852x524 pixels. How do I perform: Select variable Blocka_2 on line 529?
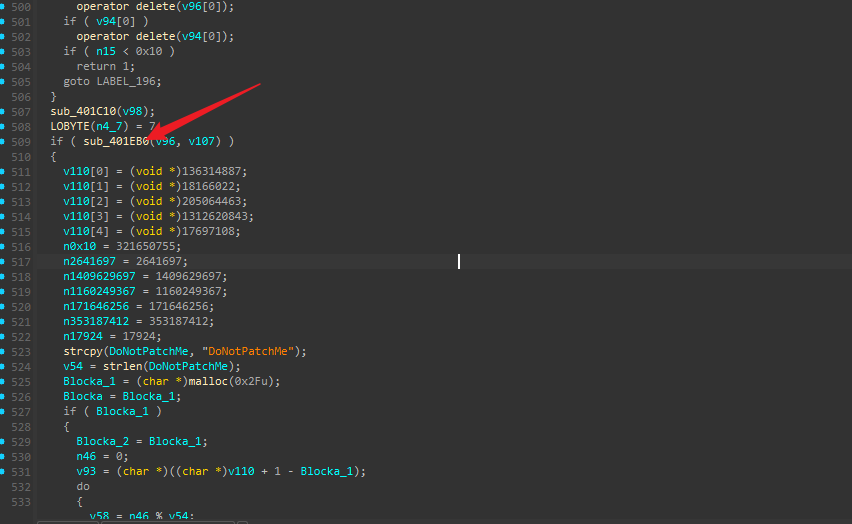[103, 441]
